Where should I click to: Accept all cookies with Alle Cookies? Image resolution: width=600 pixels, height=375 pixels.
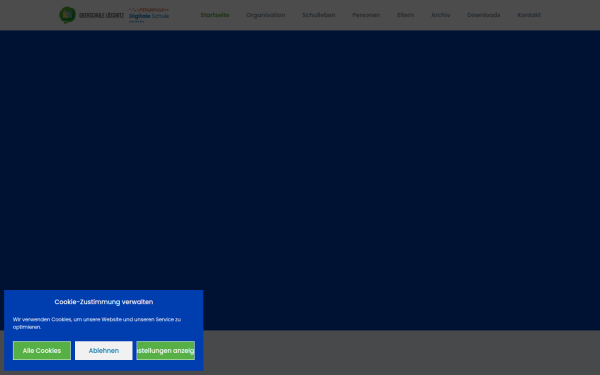[42, 351]
